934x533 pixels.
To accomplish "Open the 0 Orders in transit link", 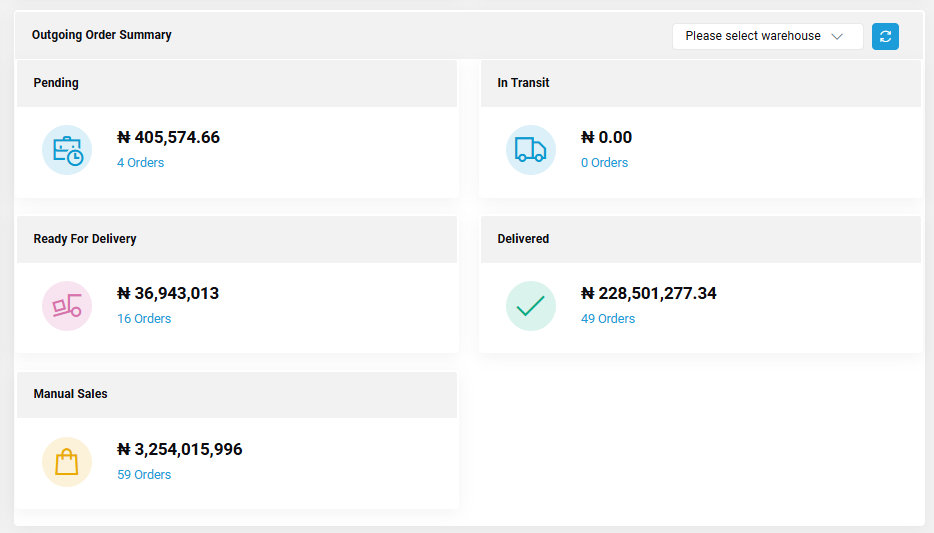I will (x=605, y=163).
